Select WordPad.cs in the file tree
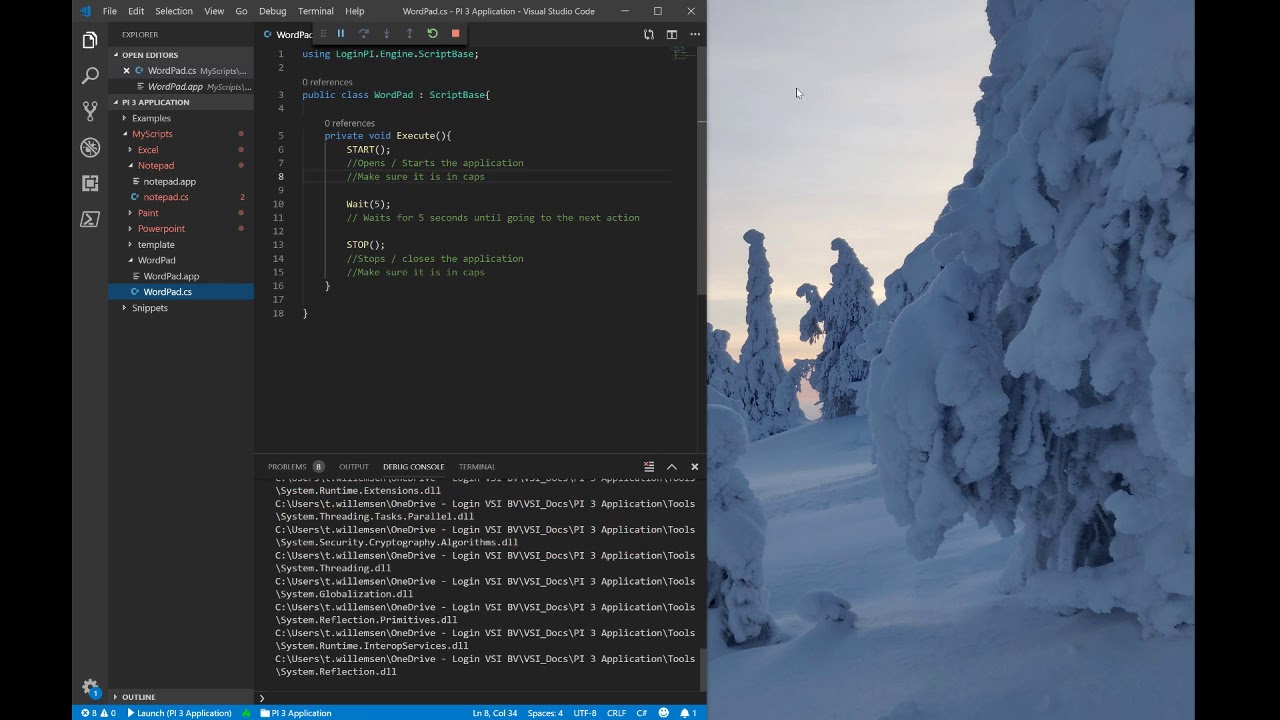The width and height of the screenshot is (1280, 720). tap(167, 292)
